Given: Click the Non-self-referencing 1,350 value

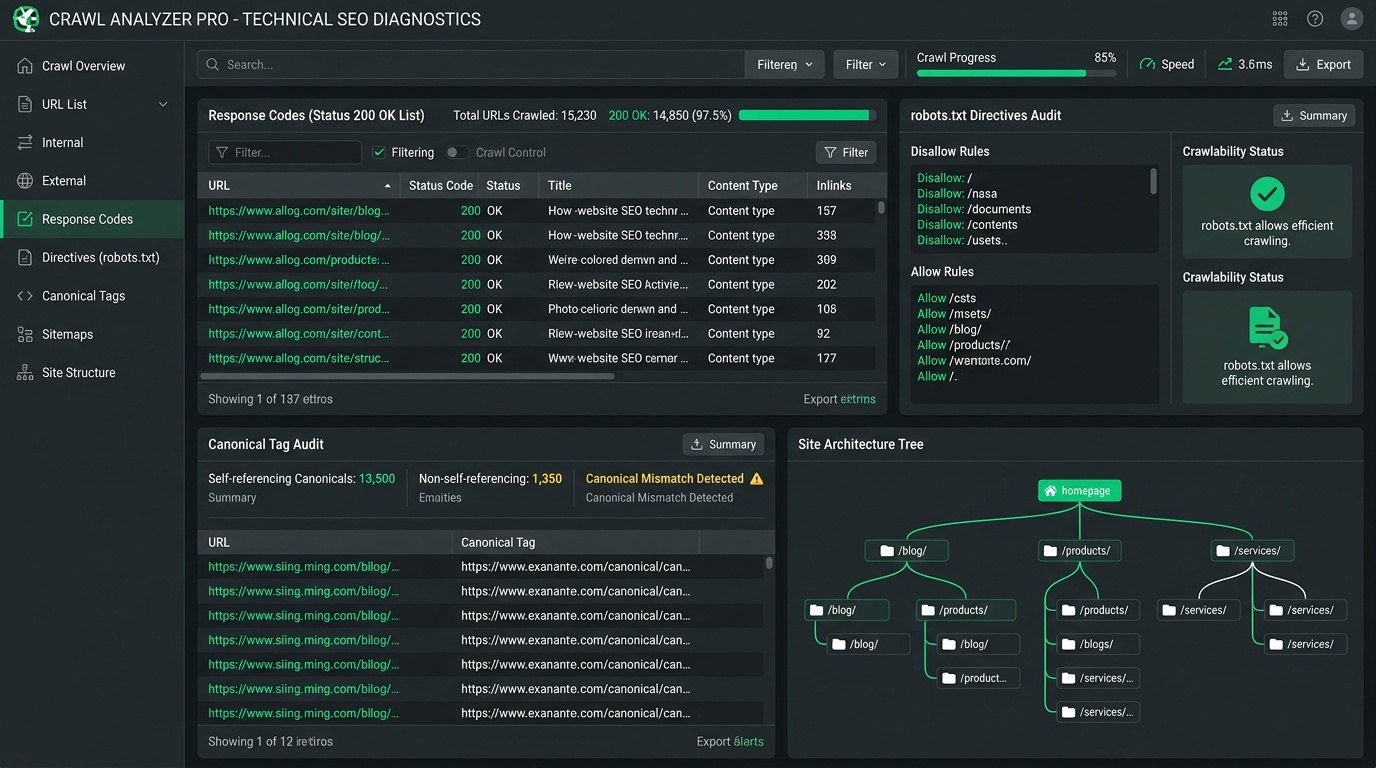Looking at the screenshot, I should (547, 479).
